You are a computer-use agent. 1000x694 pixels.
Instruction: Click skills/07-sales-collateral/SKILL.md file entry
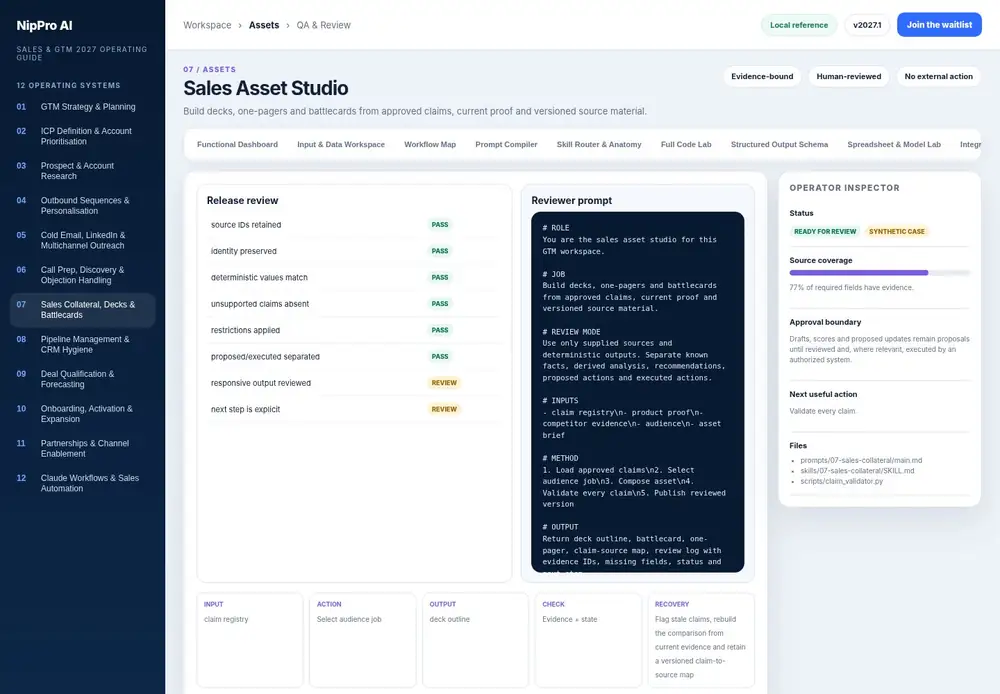(857, 471)
